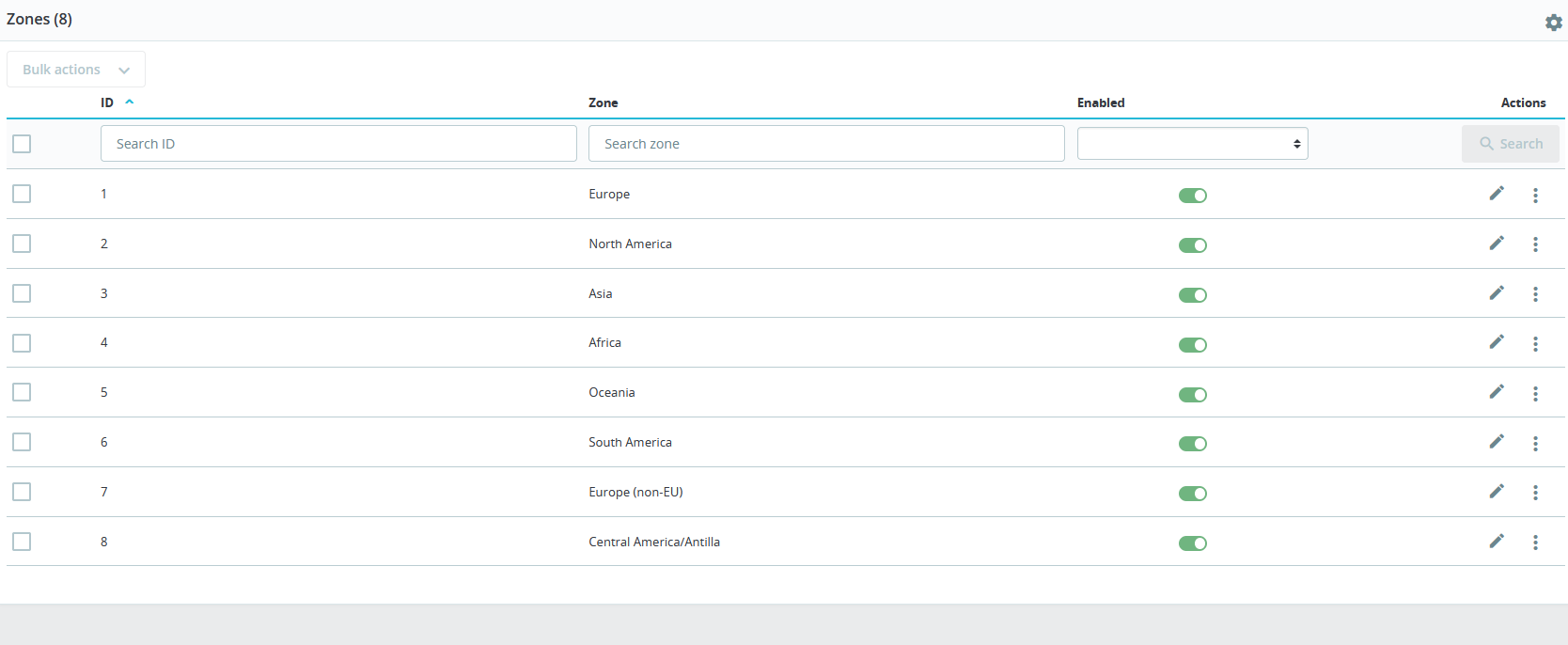This screenshot has width=1568, height=645.
Task: Disable the Europe (non-EU) zone toggle
Action: [x=1193, y=494]
